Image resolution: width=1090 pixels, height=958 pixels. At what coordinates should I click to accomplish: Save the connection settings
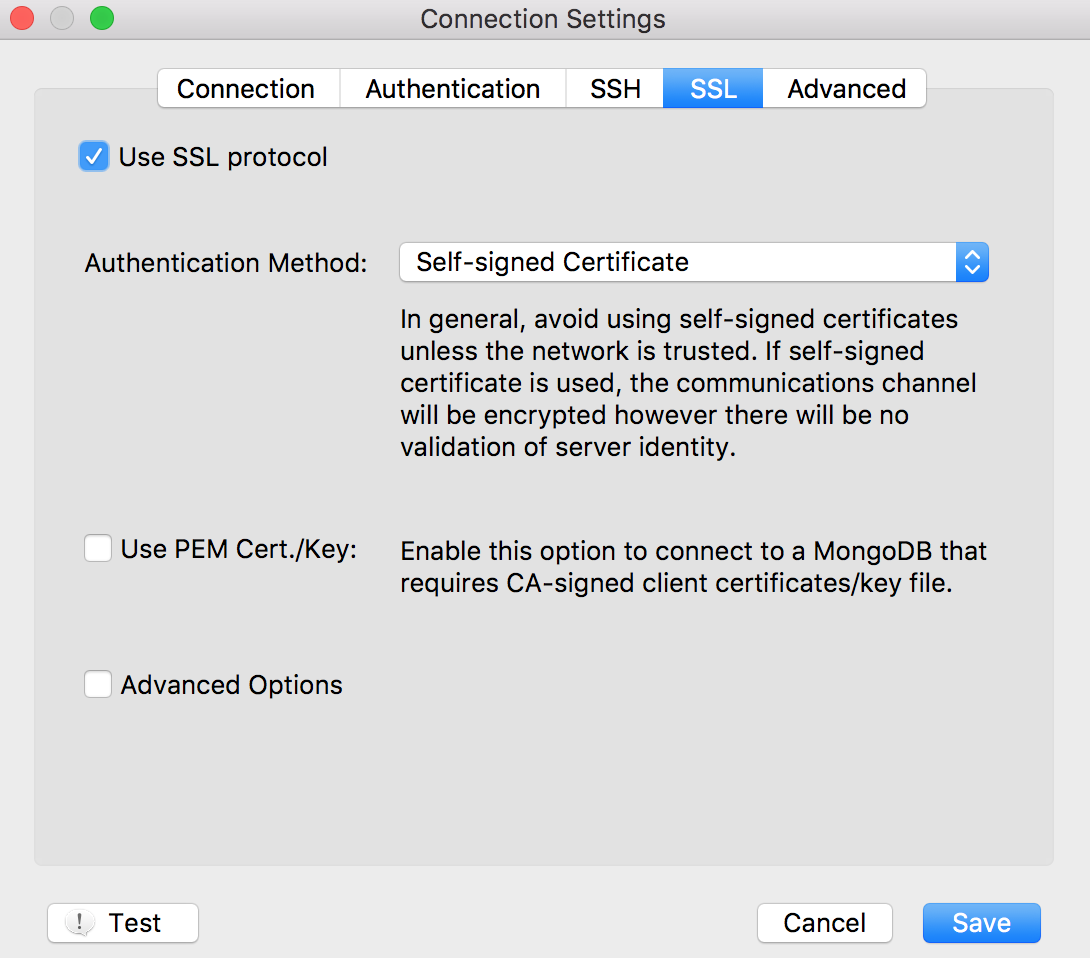click(981, 922)
